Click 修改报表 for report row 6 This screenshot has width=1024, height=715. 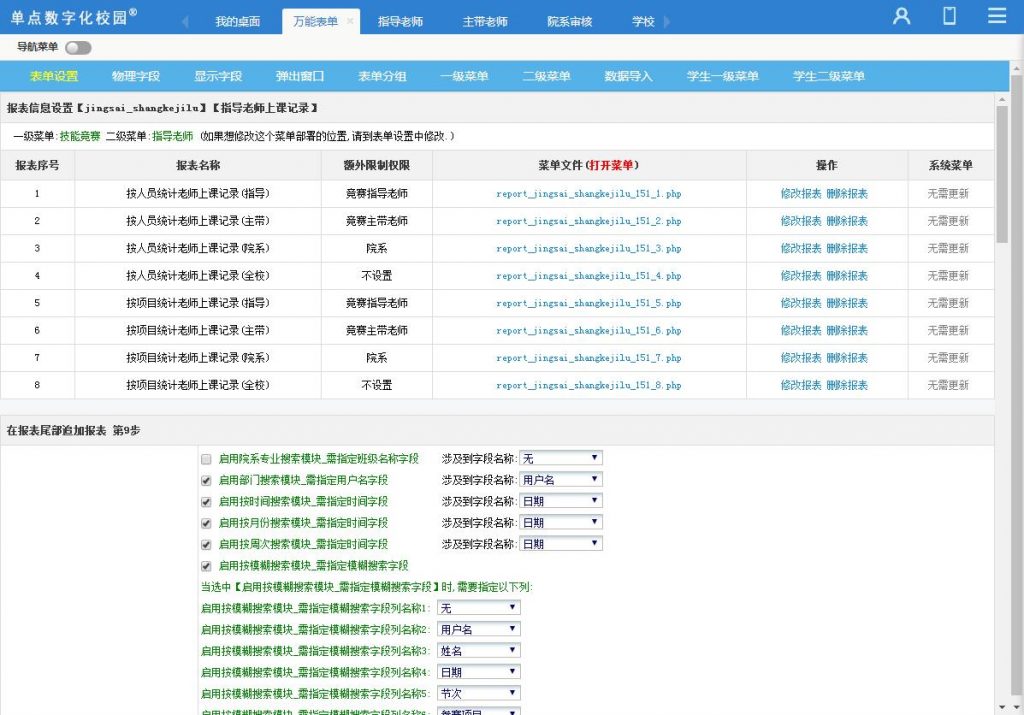[x=801, y=331]
